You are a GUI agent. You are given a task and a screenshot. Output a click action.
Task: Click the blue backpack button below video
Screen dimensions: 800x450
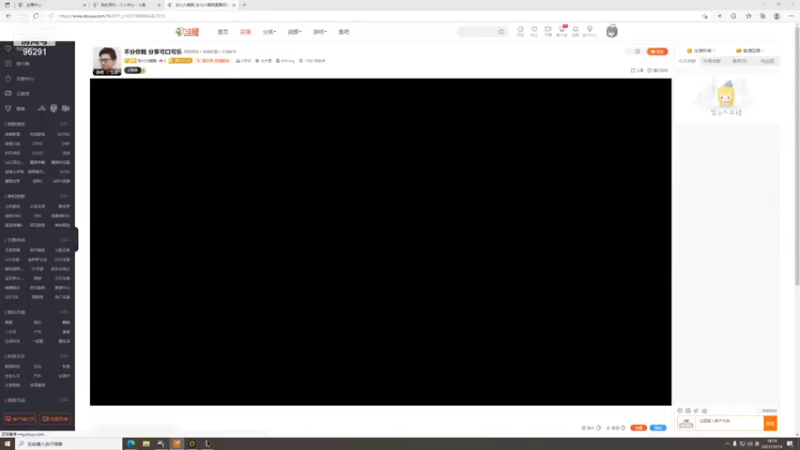(658, 428)
